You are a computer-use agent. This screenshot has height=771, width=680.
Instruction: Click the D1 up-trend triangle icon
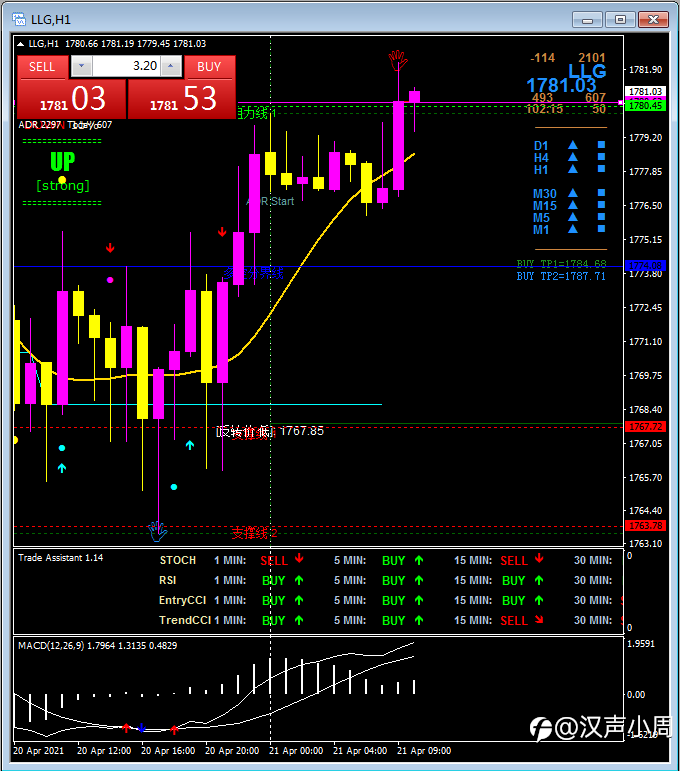point(573,145)
